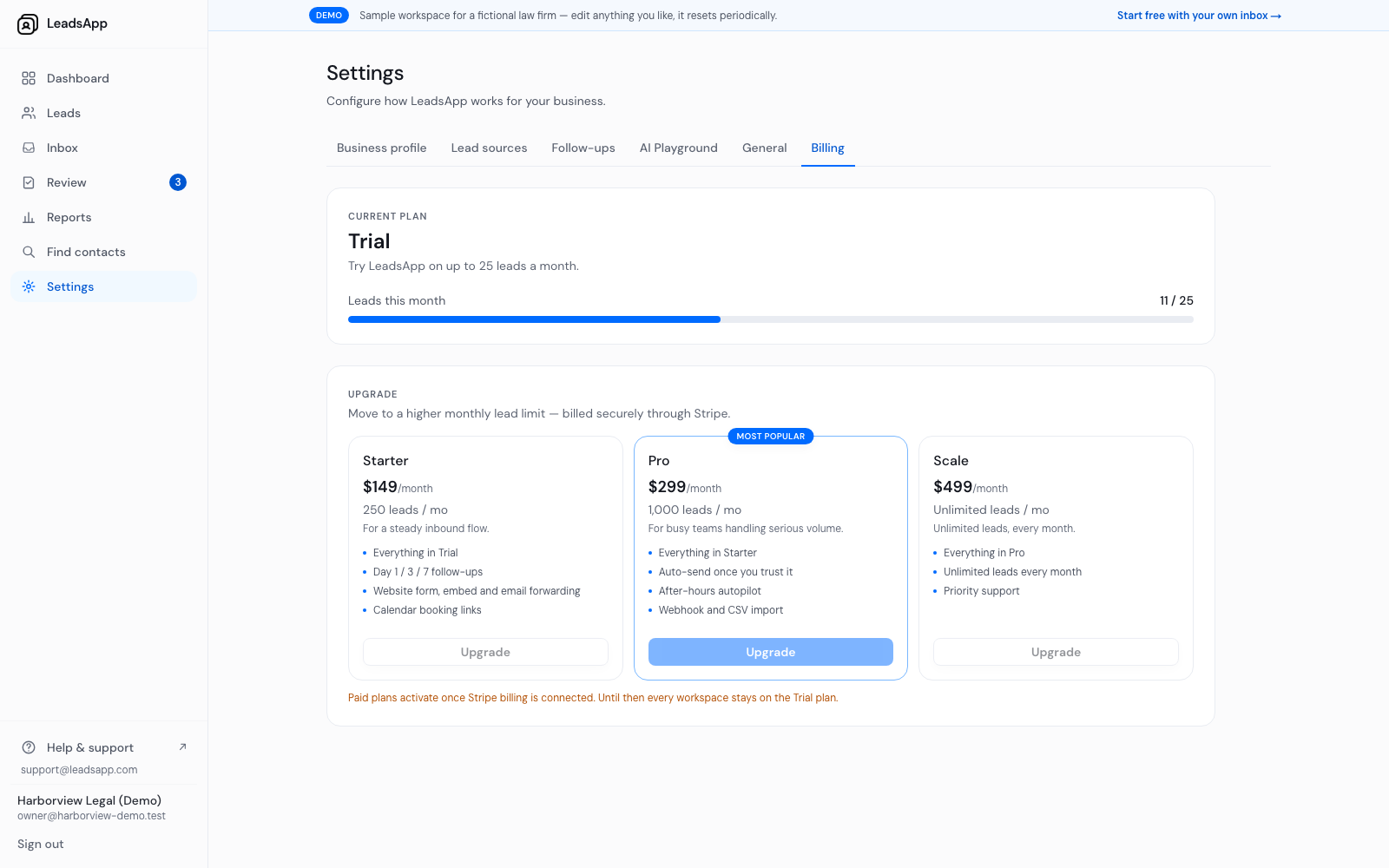Click 'Webhook and CSV import' feature
Viewport: 1389px width, 868px height.
[721, 610]
